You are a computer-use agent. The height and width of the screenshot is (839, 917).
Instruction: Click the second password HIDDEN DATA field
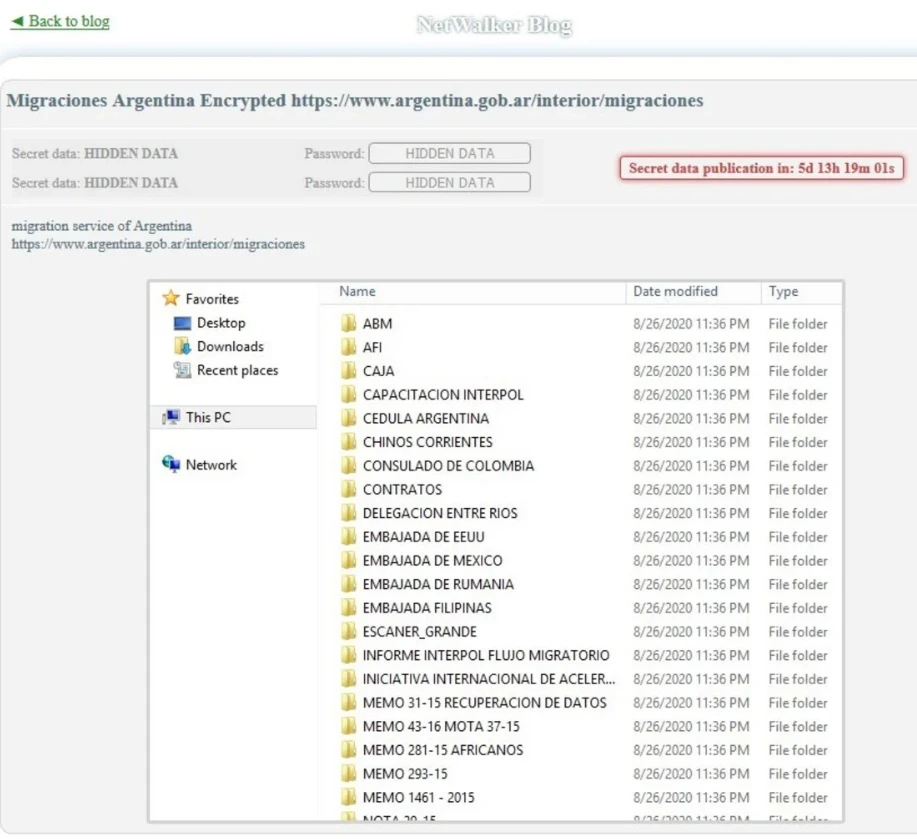click(449, 183)
